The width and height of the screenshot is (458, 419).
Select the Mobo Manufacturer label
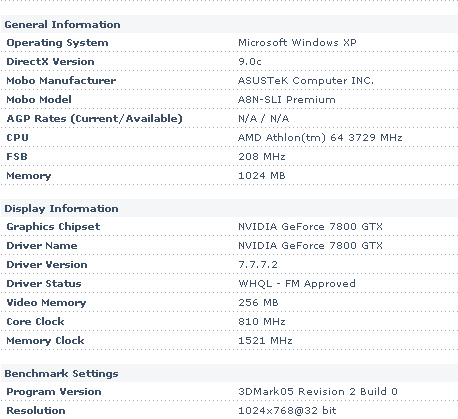tap(61, 81)
